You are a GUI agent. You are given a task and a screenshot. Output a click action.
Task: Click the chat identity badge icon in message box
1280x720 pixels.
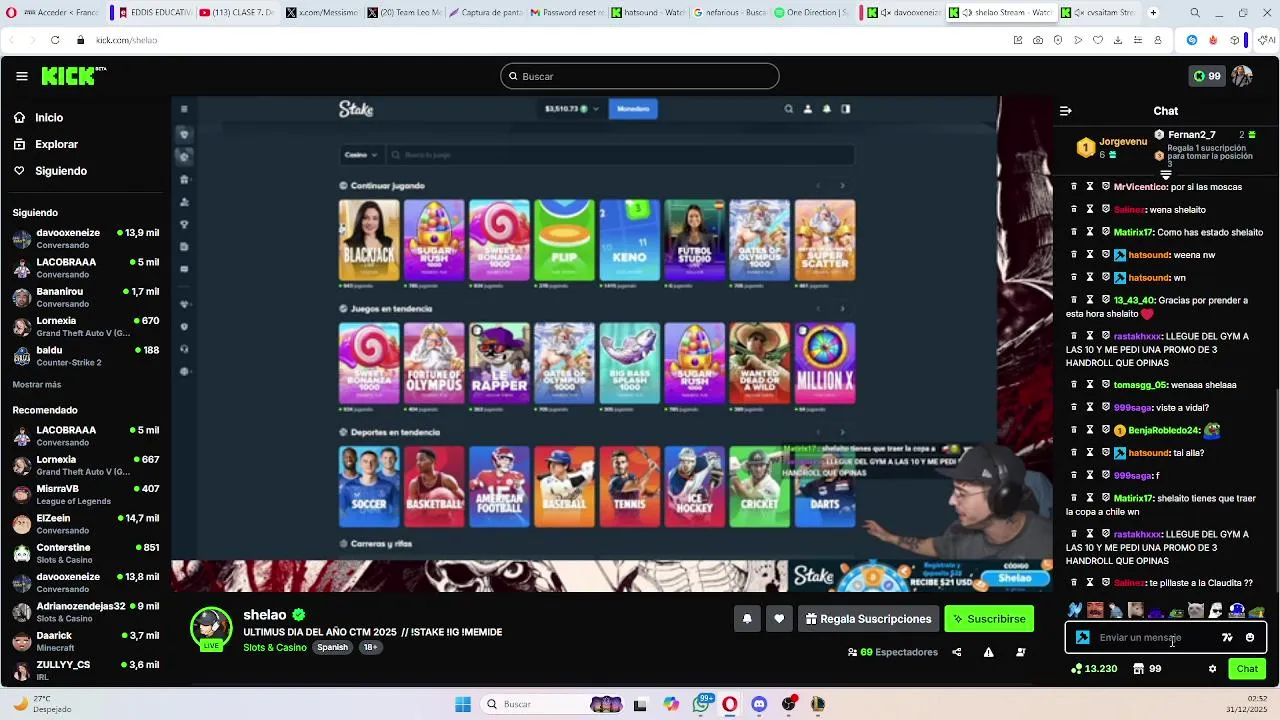click(x=1083, y=637)
